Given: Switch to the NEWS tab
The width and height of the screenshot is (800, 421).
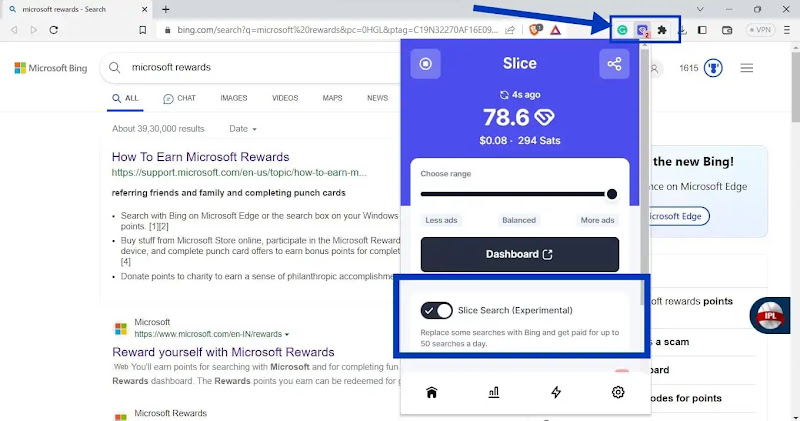Looking at the screenshot, I should click(x=378, y=98).
